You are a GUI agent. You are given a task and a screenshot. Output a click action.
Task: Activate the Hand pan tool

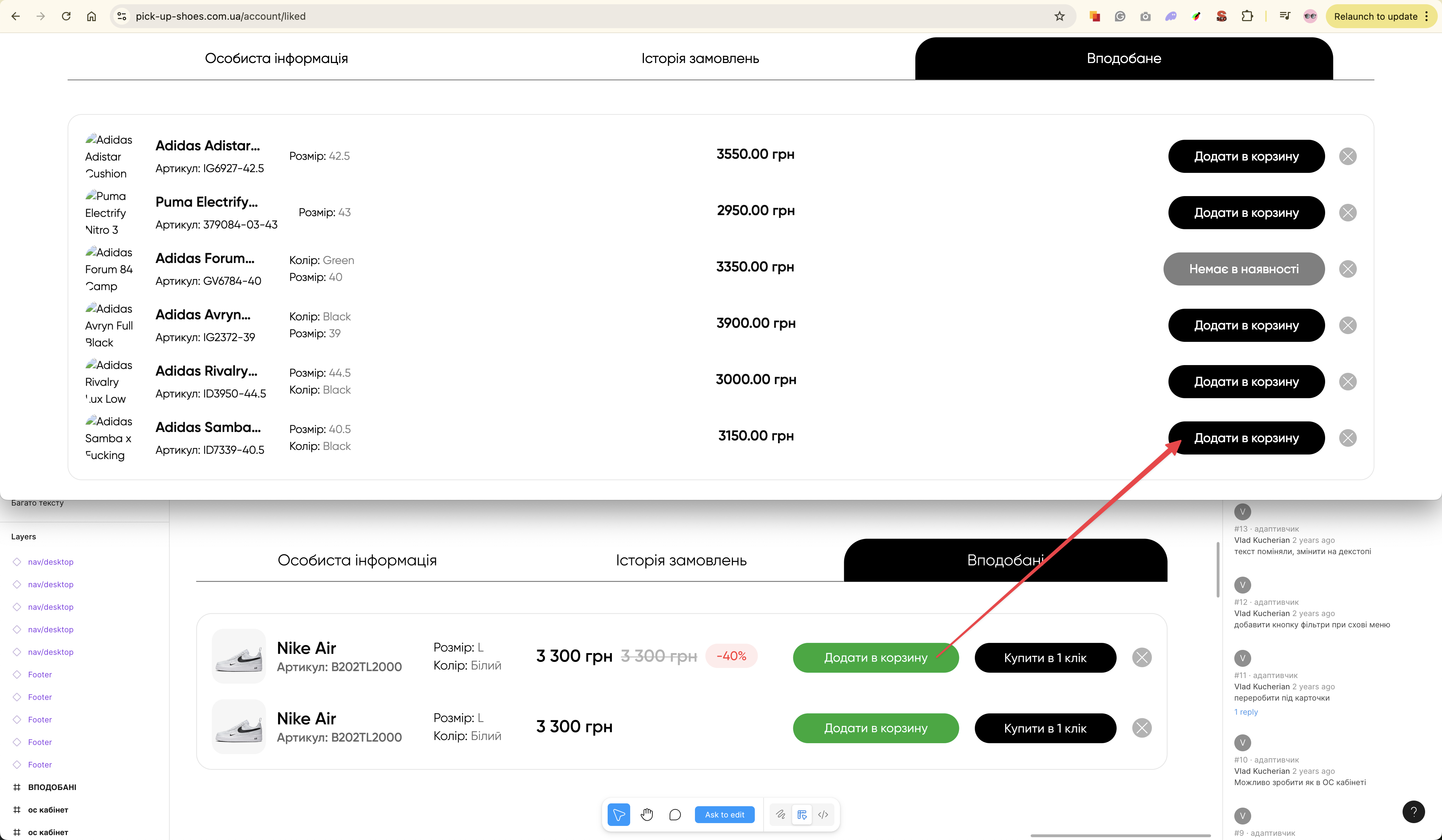(647, 814)
